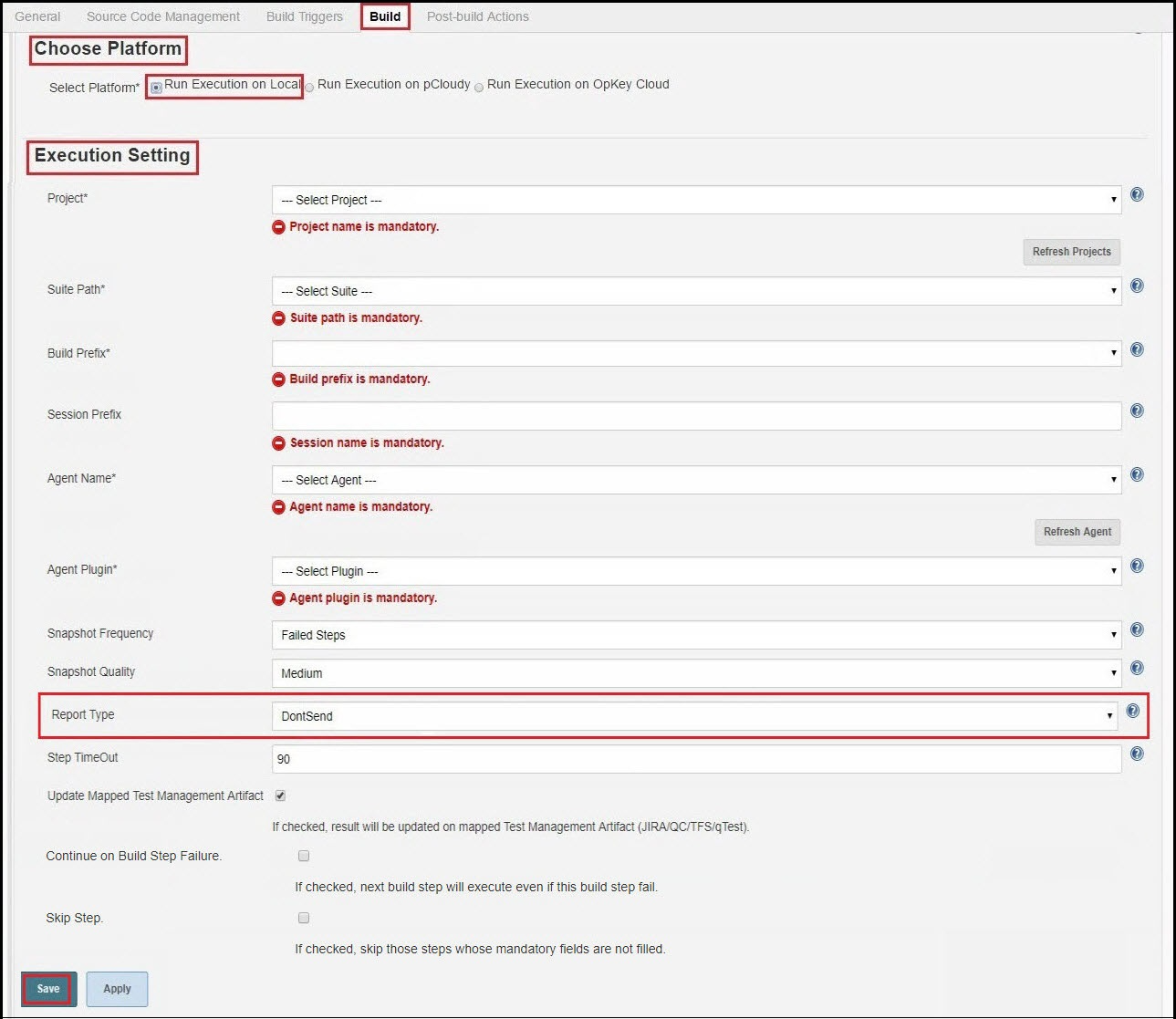This screenshot has width=1176, height=1019.
Task: Switch to the General tab
Action: pos(37,16)
